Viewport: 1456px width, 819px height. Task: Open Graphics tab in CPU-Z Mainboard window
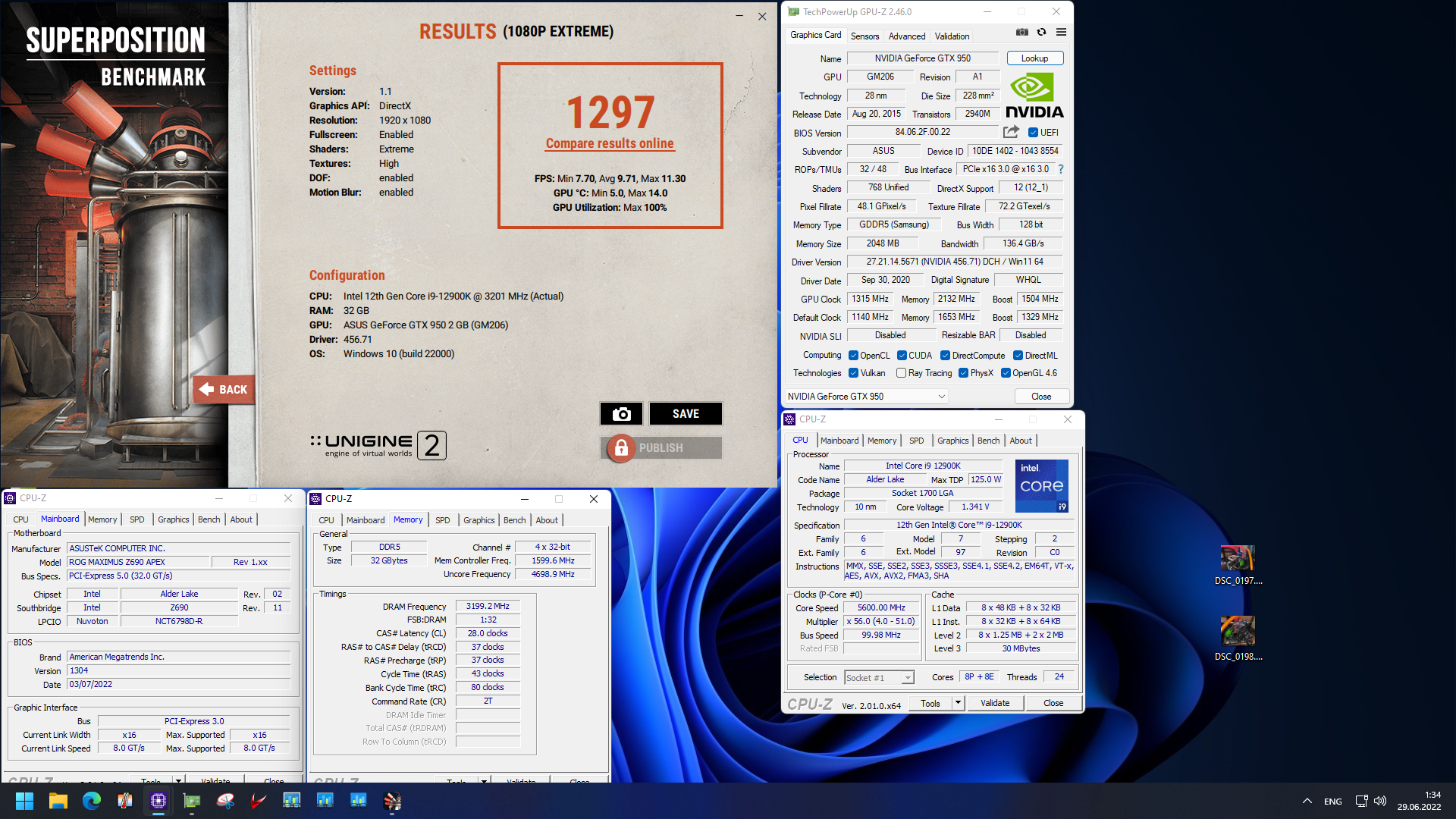click(x=174, y=519)
